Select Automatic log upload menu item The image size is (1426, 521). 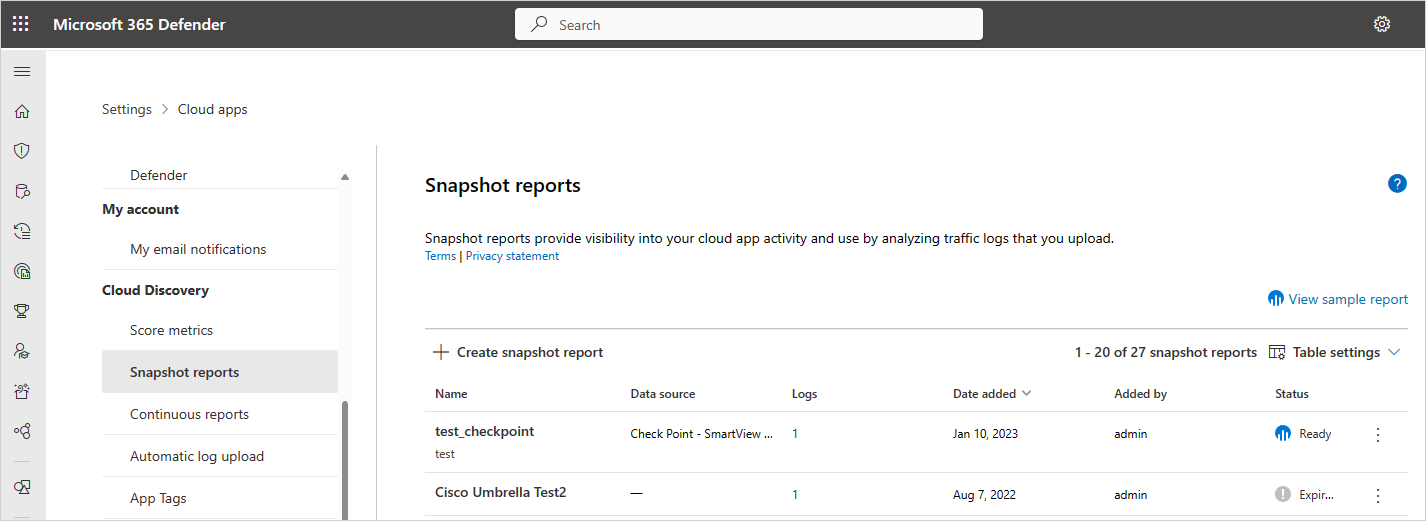[197, 456]
